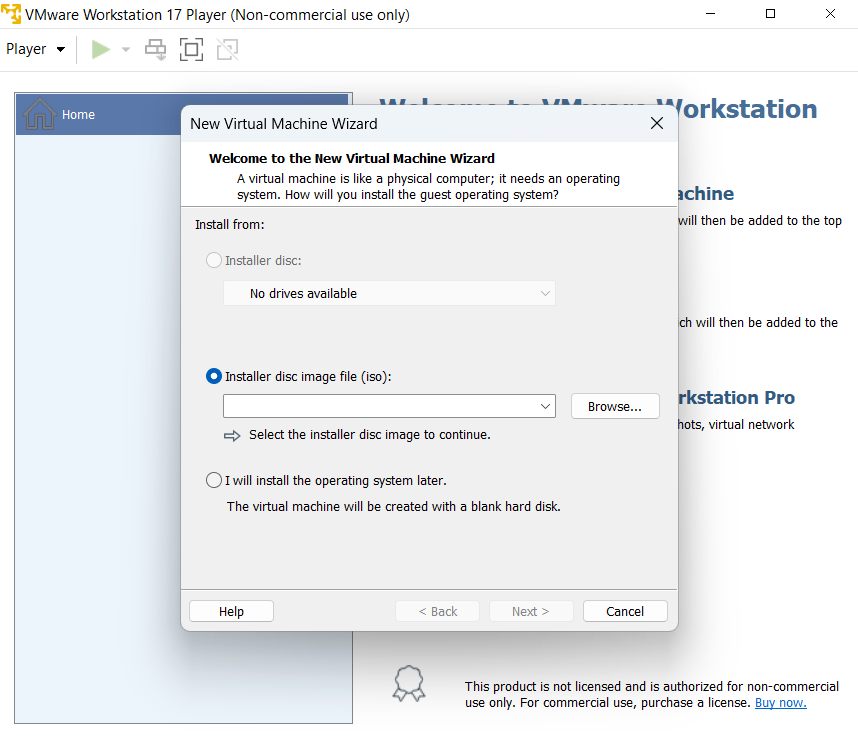Click the Back button in wizard
Viewport: 858px width, 739px height.
(x=437, y=611)
